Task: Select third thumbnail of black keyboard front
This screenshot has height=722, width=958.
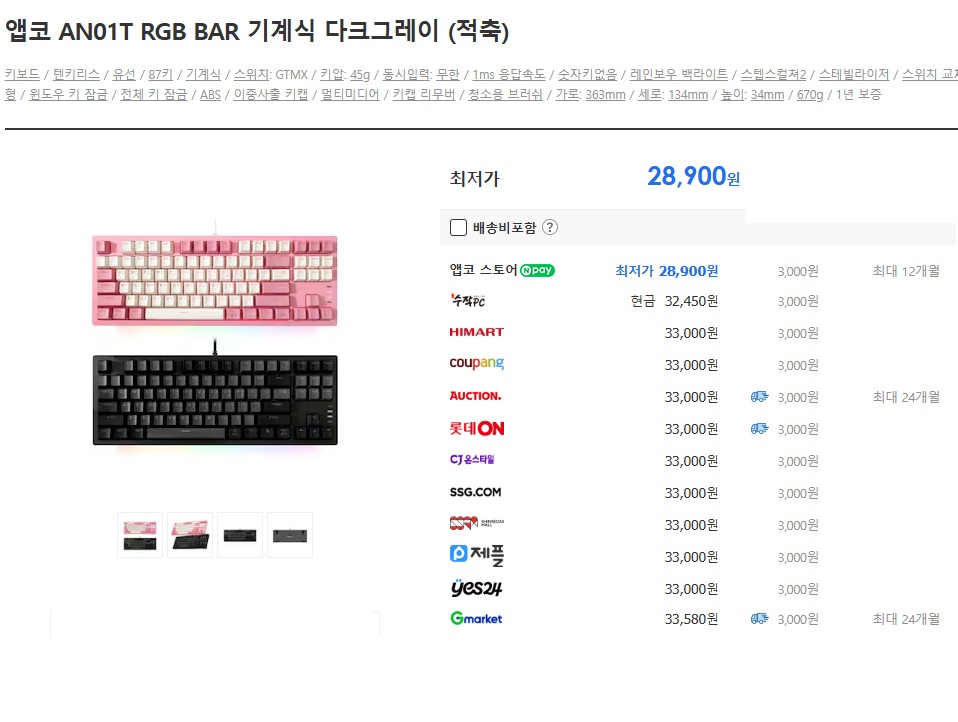Action: pyautogui.click(x=240, y=535)
